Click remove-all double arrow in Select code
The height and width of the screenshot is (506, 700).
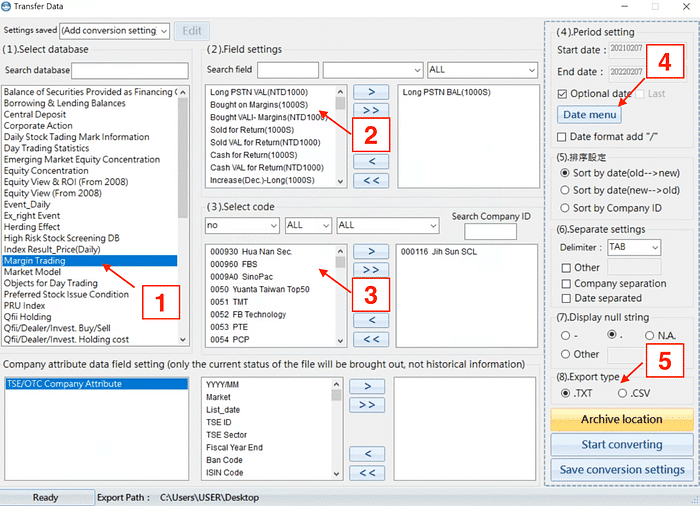click(371, 339)
